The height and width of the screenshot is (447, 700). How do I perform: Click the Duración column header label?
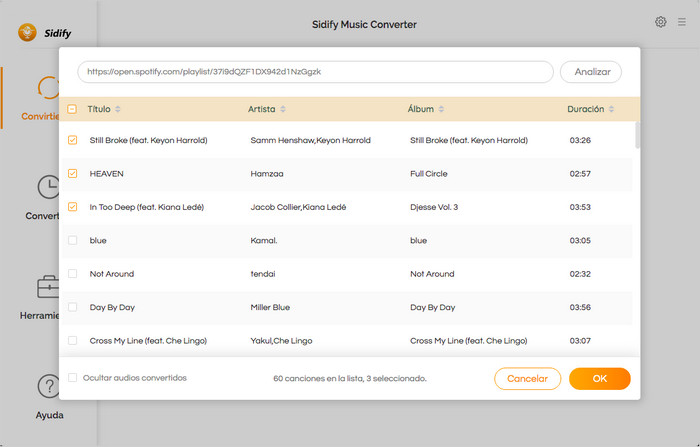(x=585, y=109)
